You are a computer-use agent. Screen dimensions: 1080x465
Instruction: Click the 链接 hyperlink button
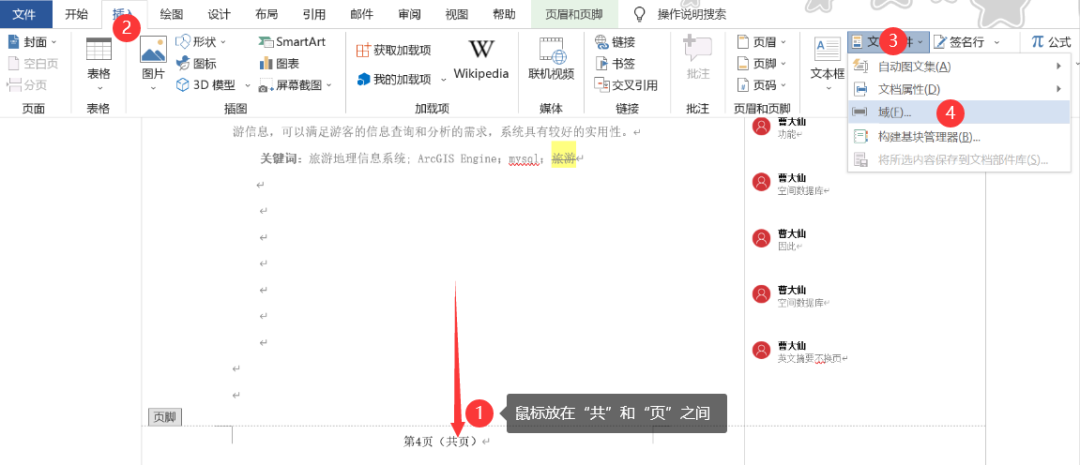pyautogui.click(x=615, y=42)
